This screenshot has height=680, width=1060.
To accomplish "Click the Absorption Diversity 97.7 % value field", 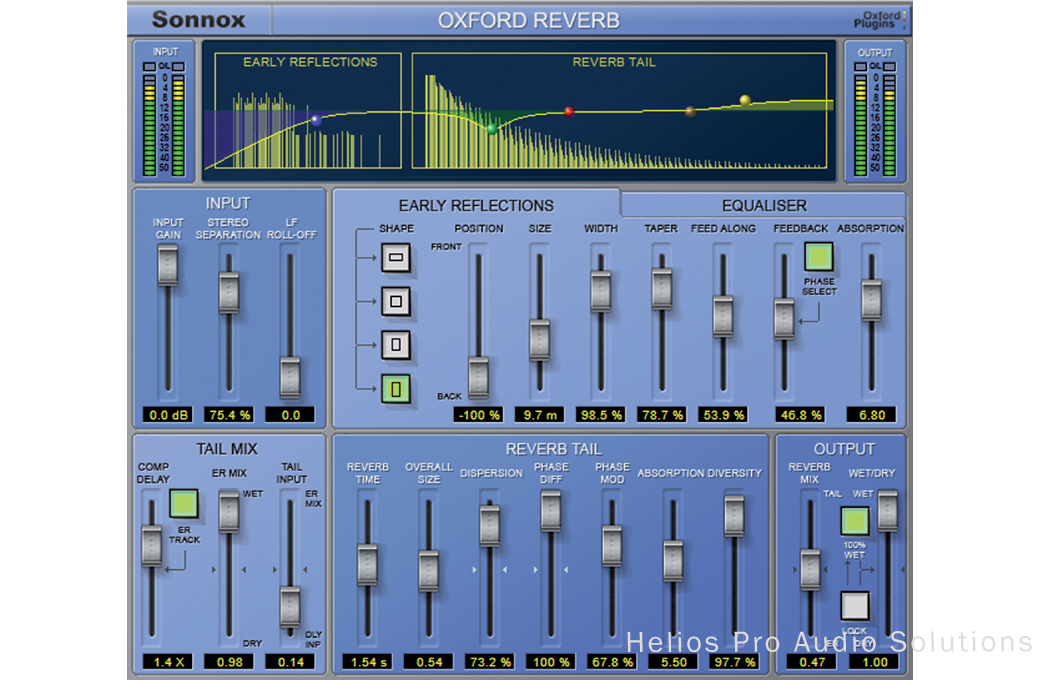I will click(x=734, y=662).
